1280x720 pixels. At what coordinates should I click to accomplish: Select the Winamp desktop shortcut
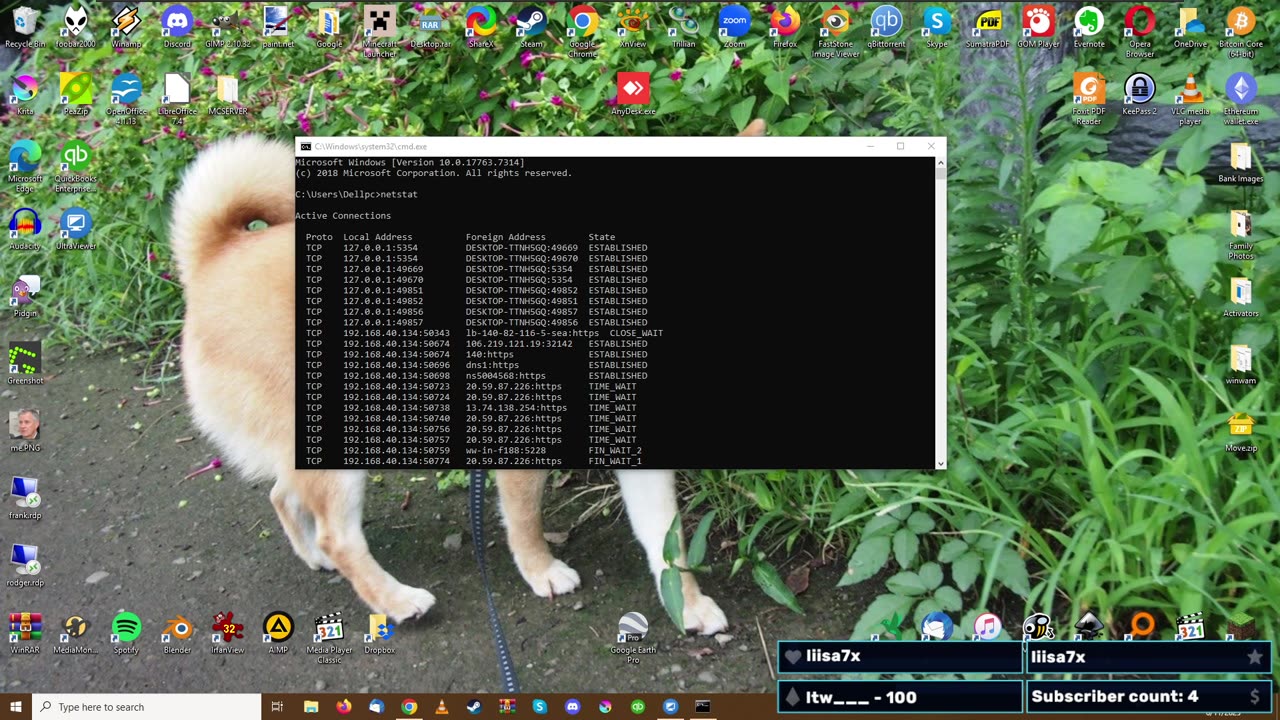coord(126,27)
